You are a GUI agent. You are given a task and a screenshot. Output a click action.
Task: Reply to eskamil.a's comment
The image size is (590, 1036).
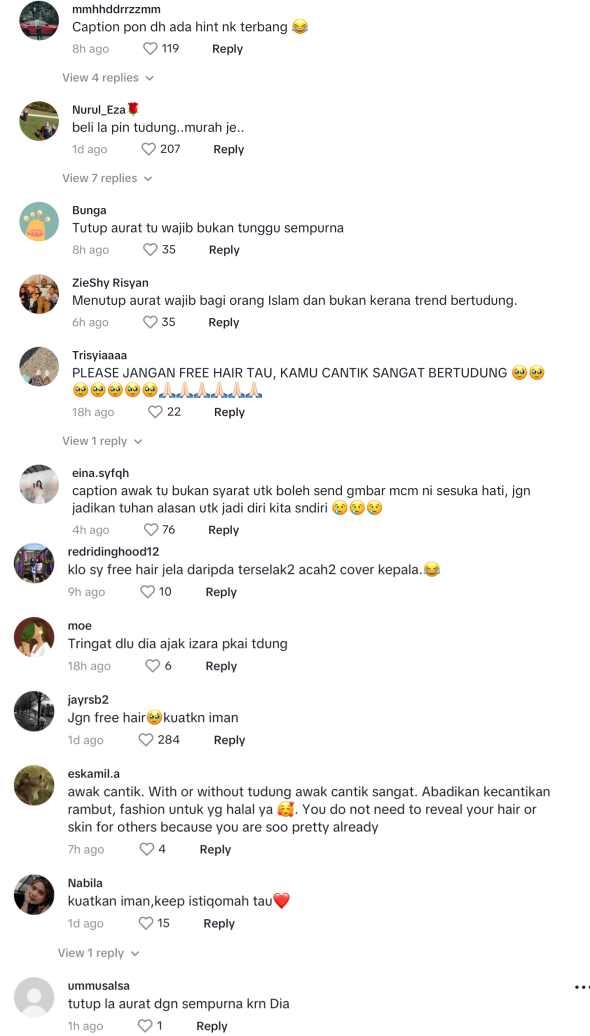point(215,850)
